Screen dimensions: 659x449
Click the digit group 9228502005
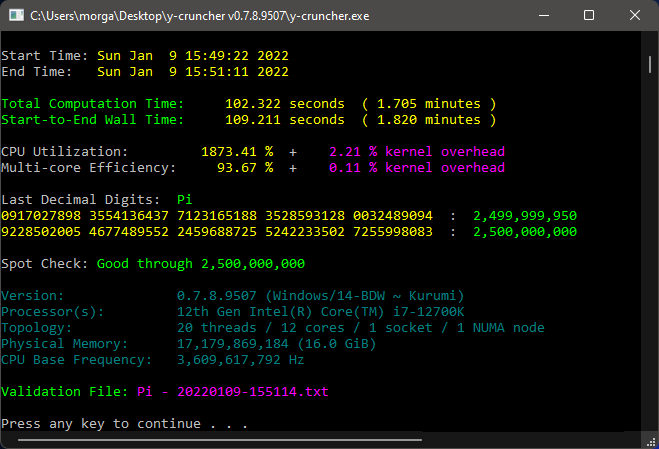click(41, 232)
